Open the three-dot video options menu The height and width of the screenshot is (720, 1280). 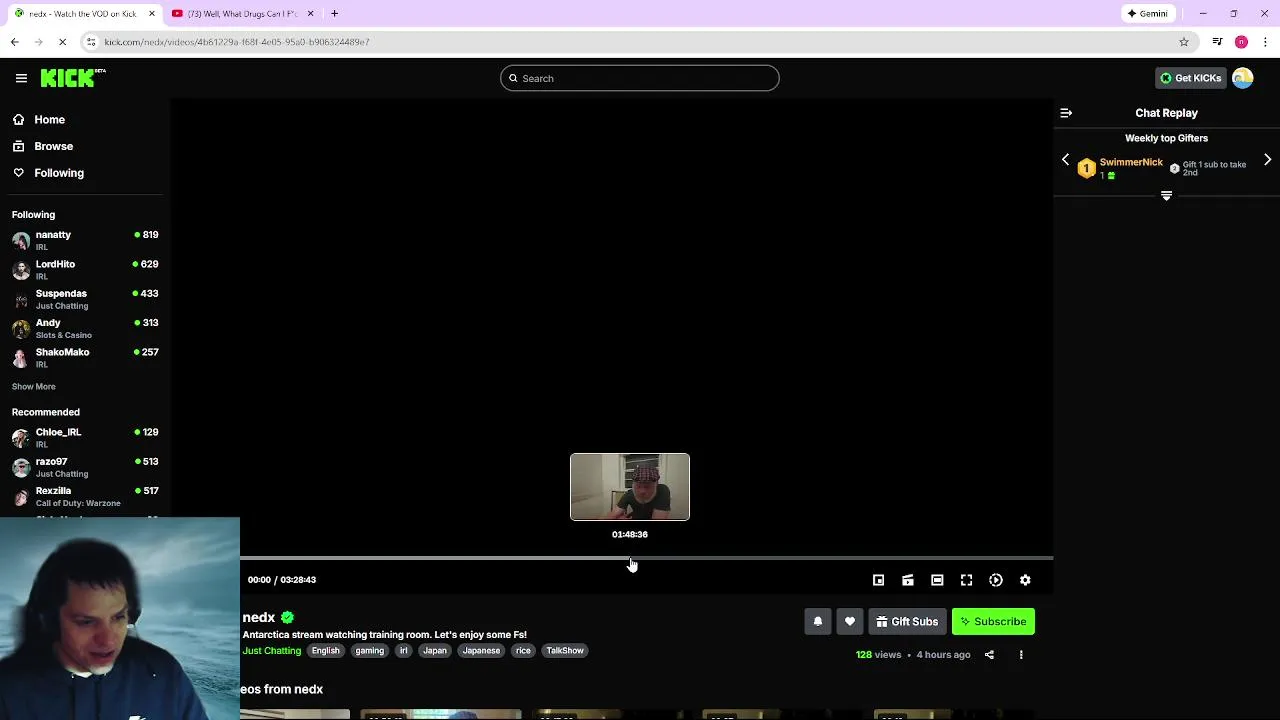pos(1021,655)
